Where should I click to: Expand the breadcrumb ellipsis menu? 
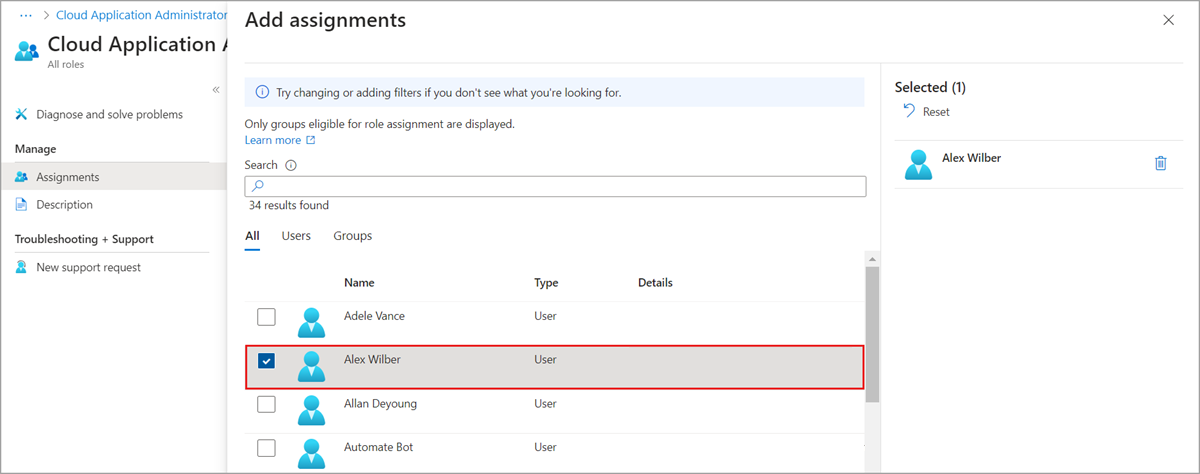click(x=28, y=17)
